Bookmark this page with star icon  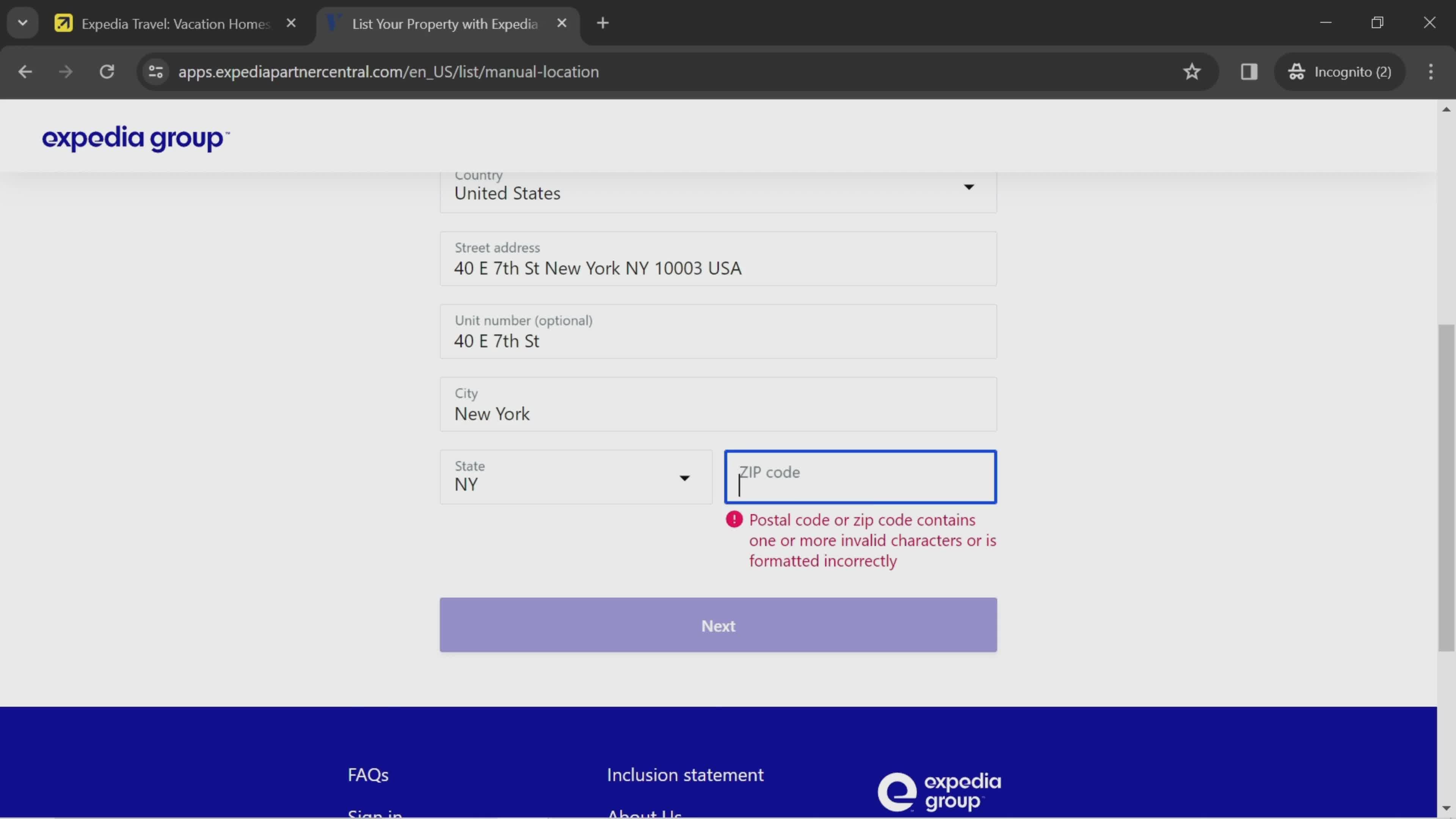click(x=1191, y=72)
